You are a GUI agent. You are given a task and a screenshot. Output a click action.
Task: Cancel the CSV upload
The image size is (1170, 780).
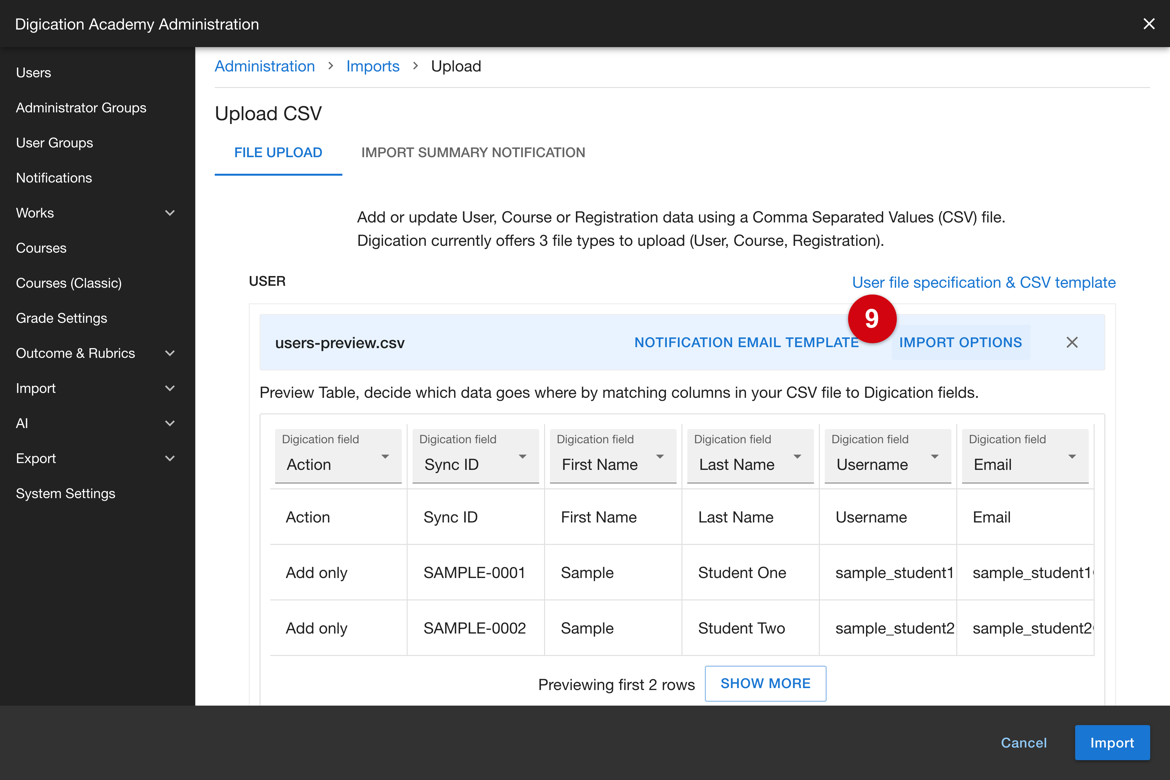(1024, 743)
